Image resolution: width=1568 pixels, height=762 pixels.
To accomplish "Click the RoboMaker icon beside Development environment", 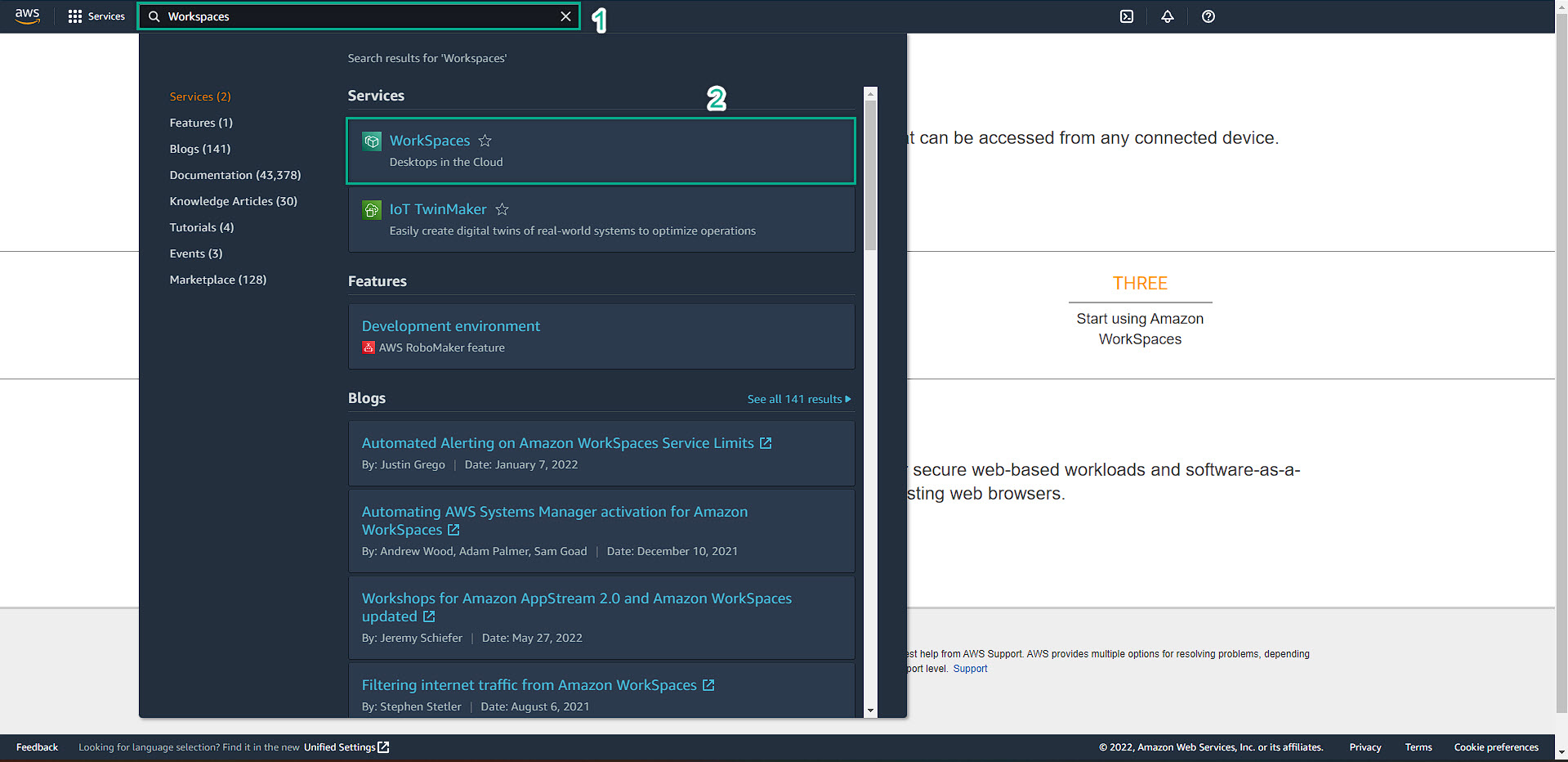I will tap(368, 347).
